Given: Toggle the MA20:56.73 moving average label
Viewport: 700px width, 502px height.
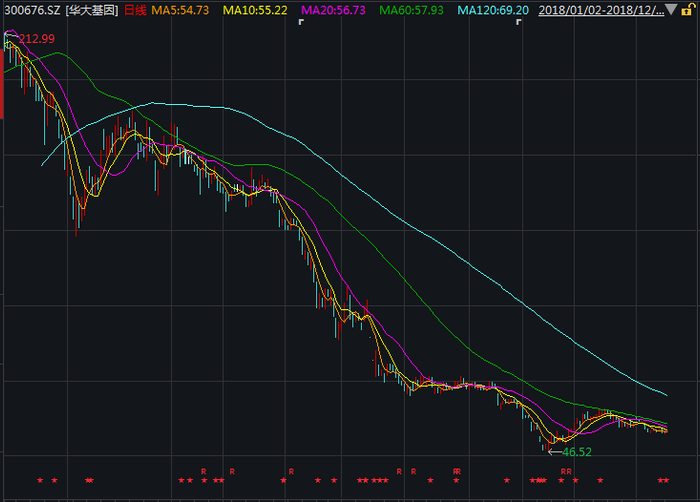Looking at the screenshot, I should [x=333, y=10].
